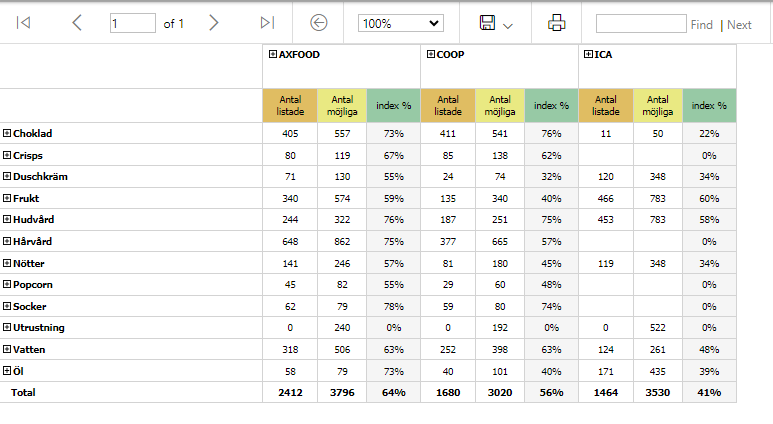The image size is (773, 424).
Task: Navigate back to parent report
Action: pos(319,23)
